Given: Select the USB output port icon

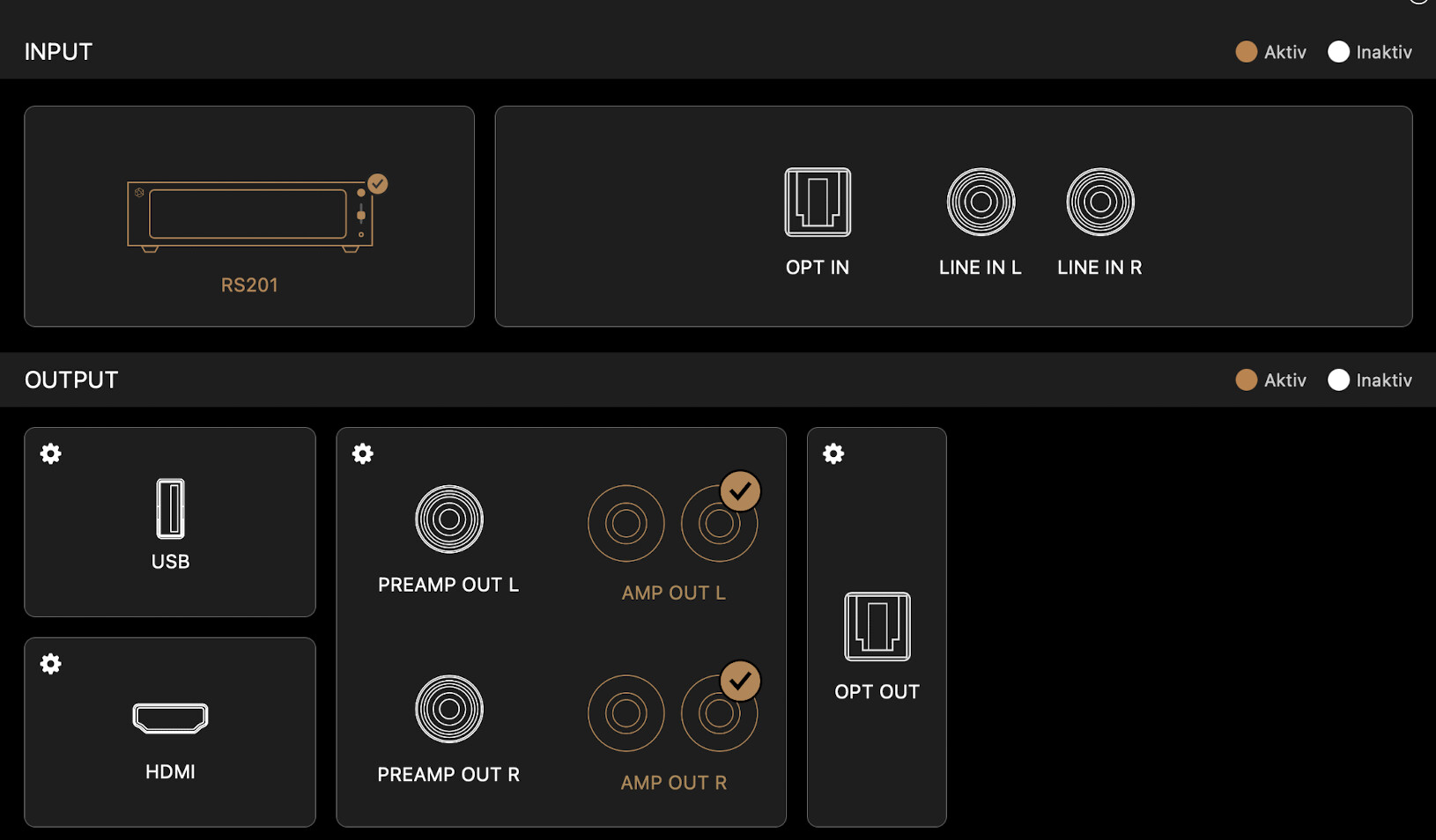Looking at the screenshot, I should (x=170, y=508).
